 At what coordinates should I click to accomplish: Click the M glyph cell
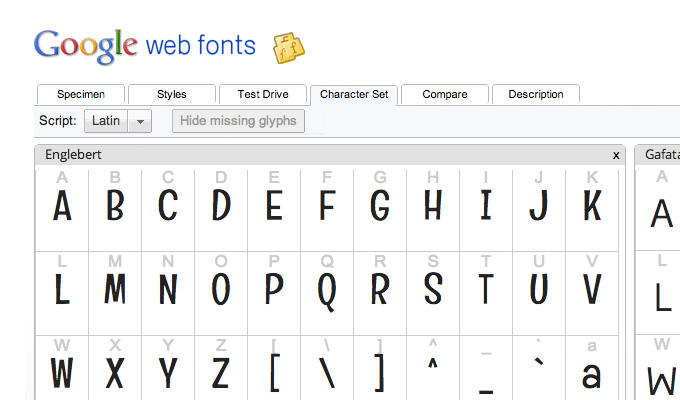pos(115,294)
